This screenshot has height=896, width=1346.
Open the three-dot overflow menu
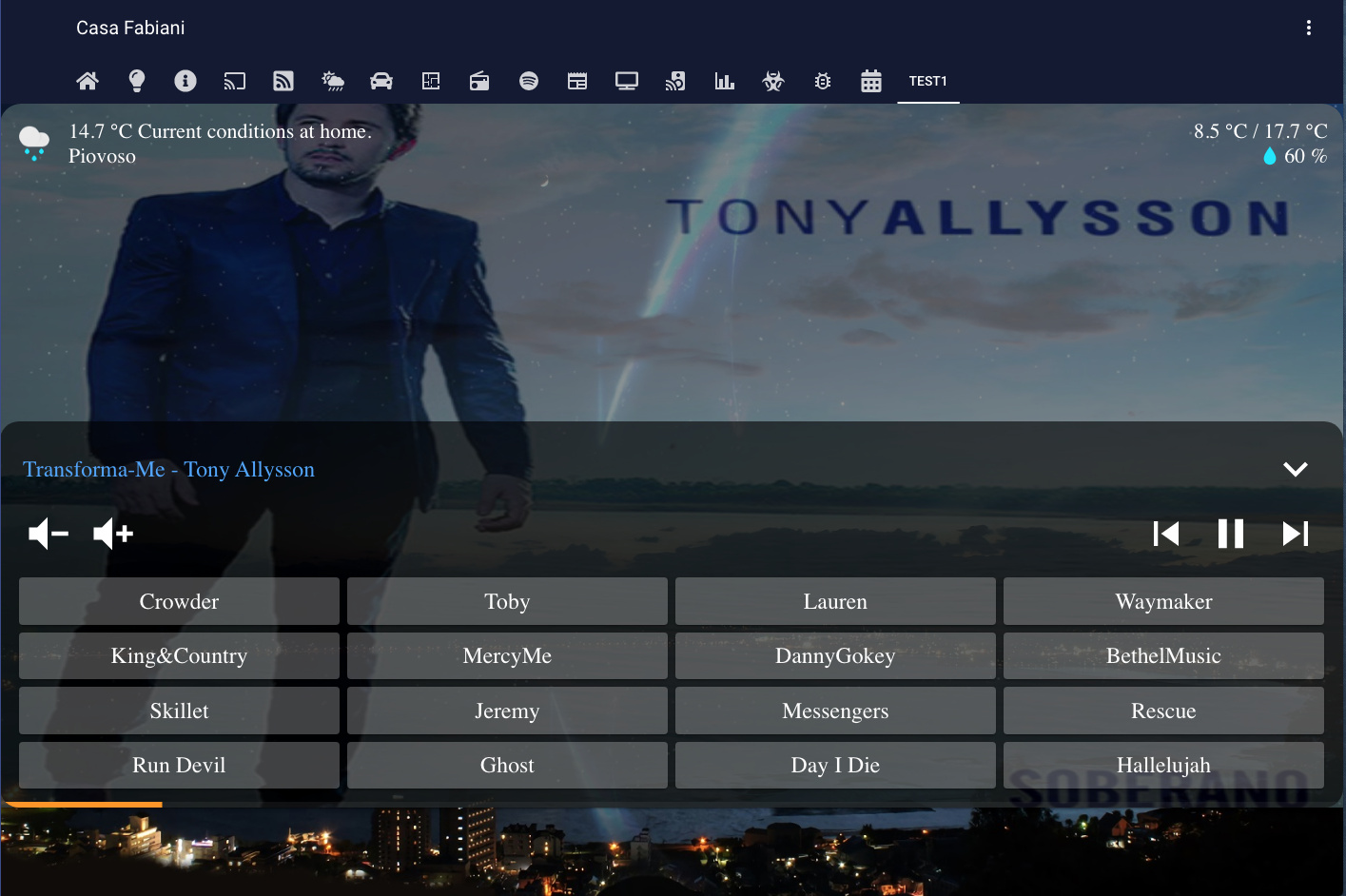1309,28
